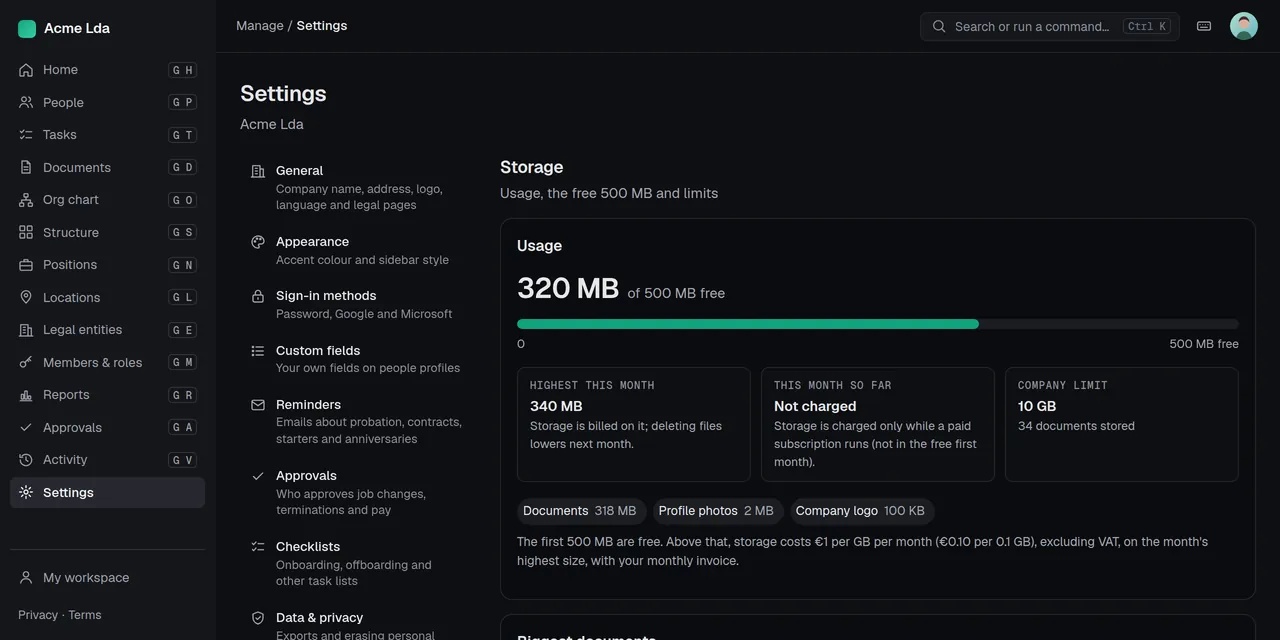Click the Approvals checkmark icon in sidebar

tap(26, 427)
